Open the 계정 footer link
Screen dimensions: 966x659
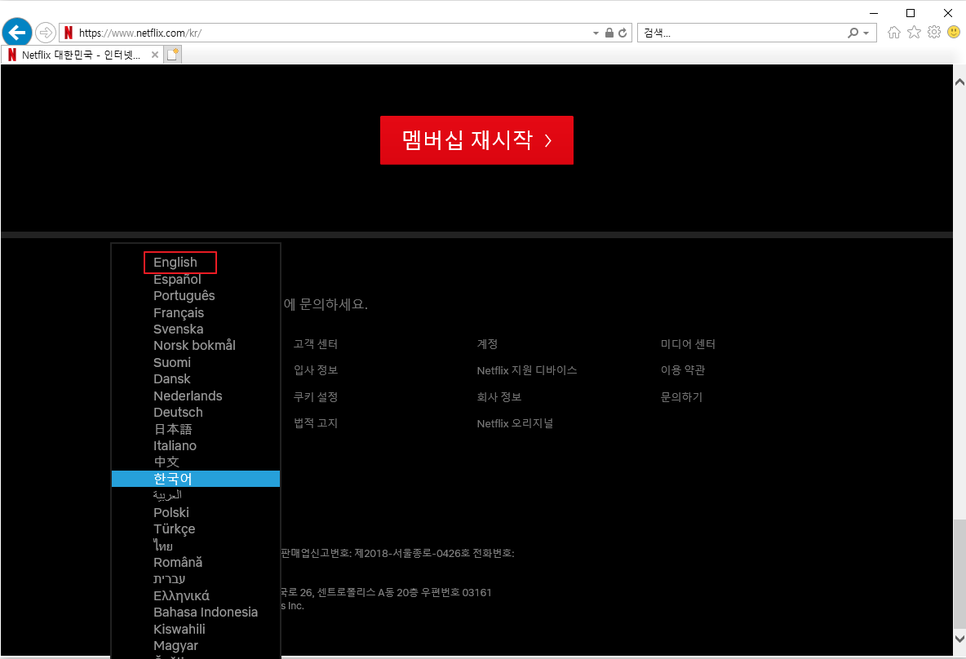click(x=487, y=344)
